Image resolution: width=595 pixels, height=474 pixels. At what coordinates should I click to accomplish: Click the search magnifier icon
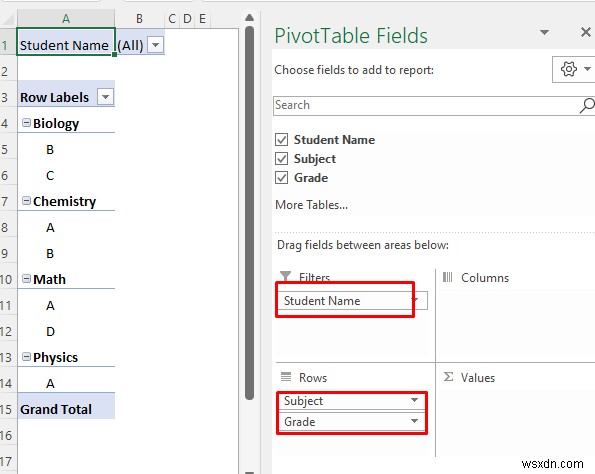(587, 106)
